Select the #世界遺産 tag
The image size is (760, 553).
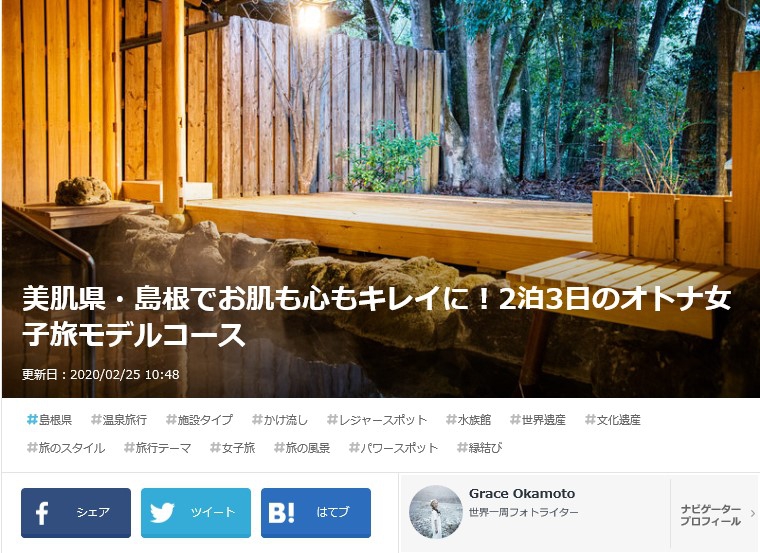tap(538, 420)
